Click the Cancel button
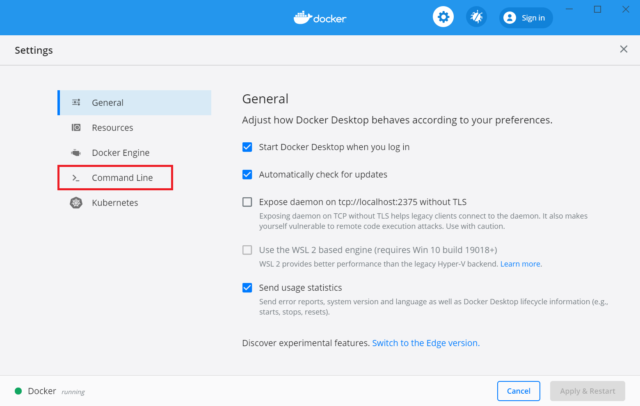 518,391
